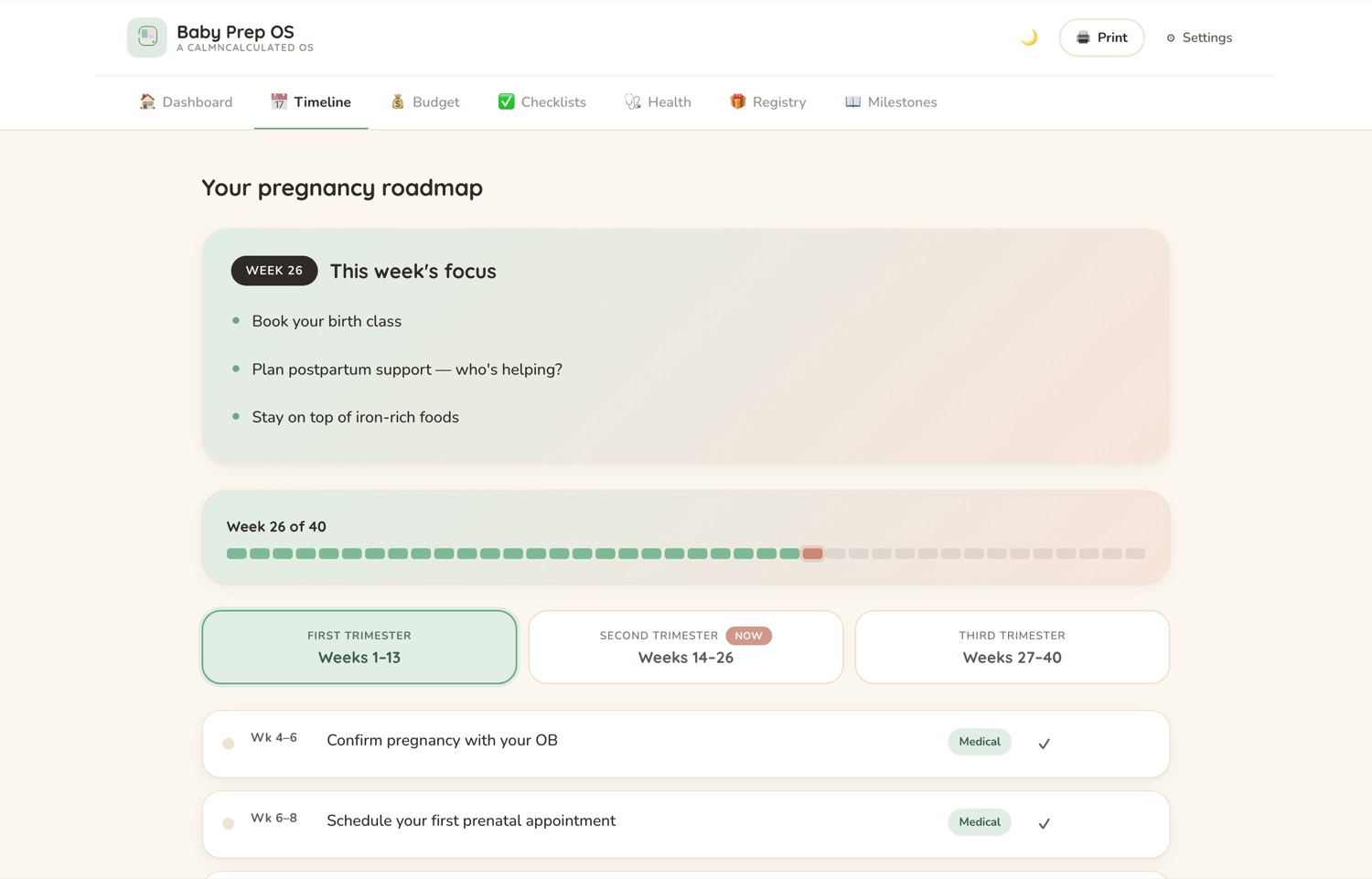Click the NOW badge on Second Trimester
Image resolution: width=1372 pixels, height=879 pixels.
(748, 636)
